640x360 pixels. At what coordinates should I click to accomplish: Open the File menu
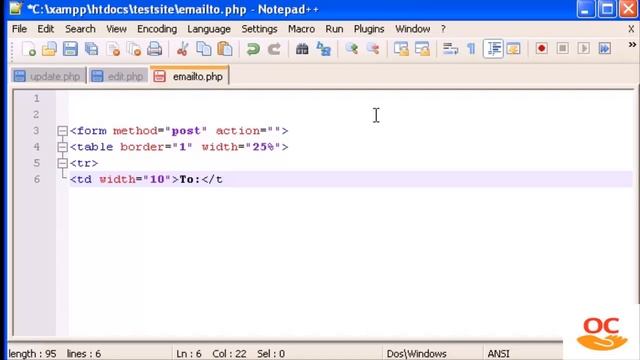point(19,29)
